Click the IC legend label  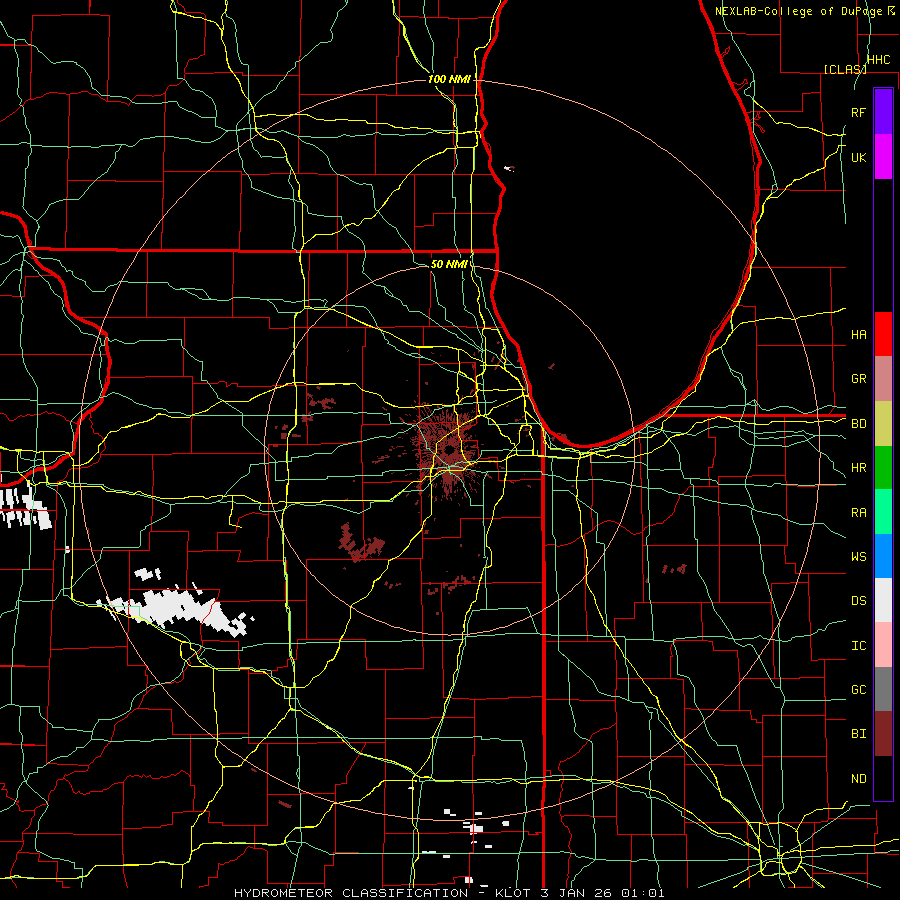858,646
